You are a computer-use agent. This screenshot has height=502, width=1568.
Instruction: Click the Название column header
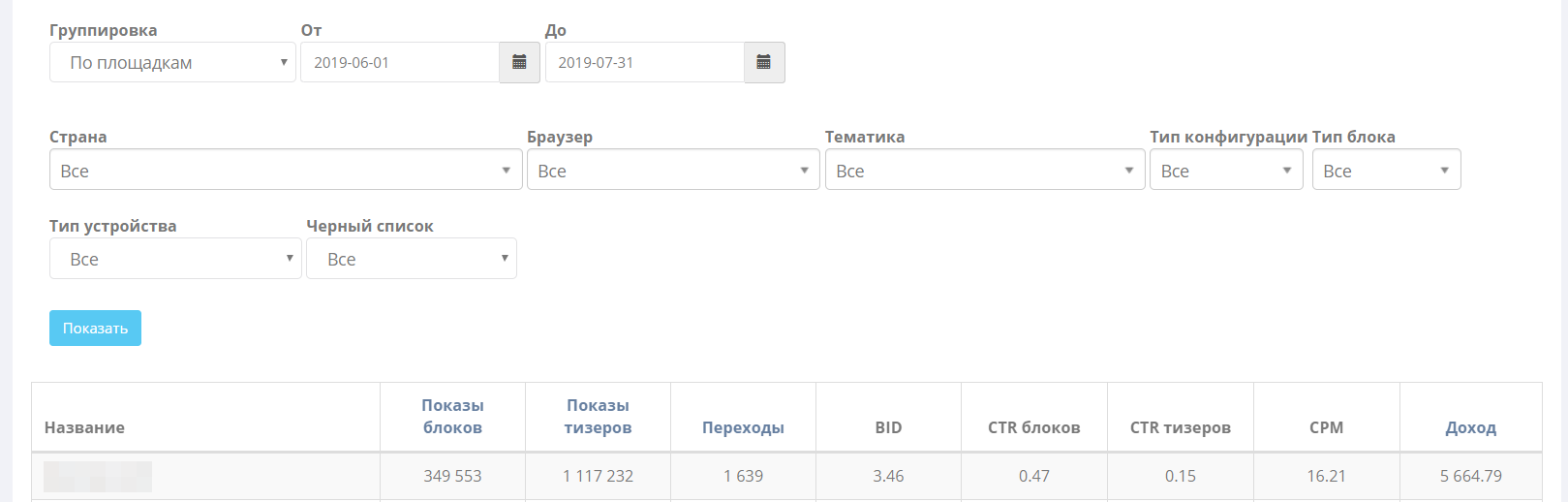(85, 427)
